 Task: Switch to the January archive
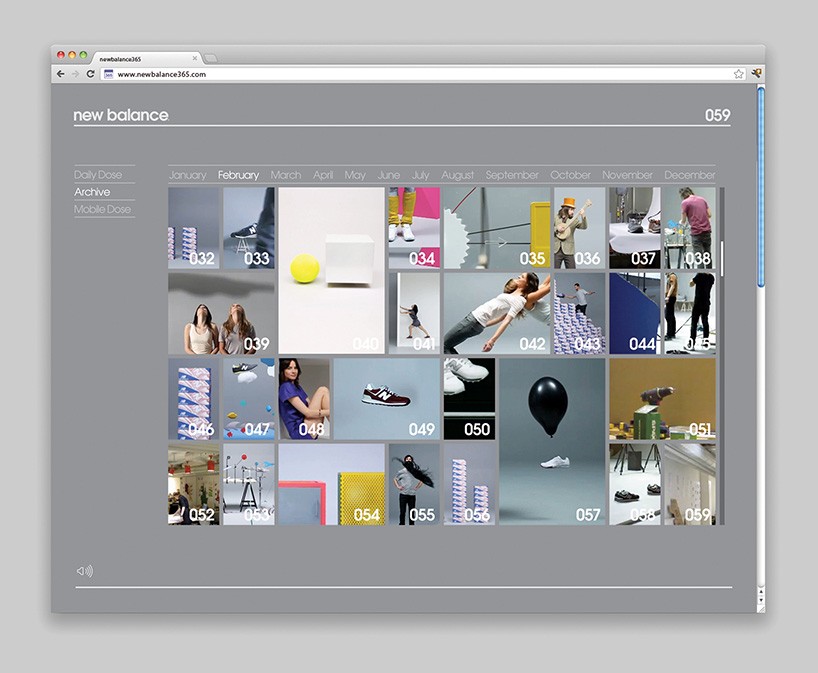point(188,175)
